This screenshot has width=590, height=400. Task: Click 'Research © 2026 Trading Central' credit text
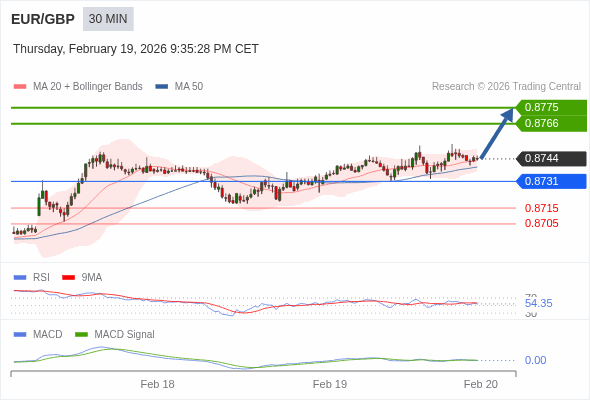506,87
